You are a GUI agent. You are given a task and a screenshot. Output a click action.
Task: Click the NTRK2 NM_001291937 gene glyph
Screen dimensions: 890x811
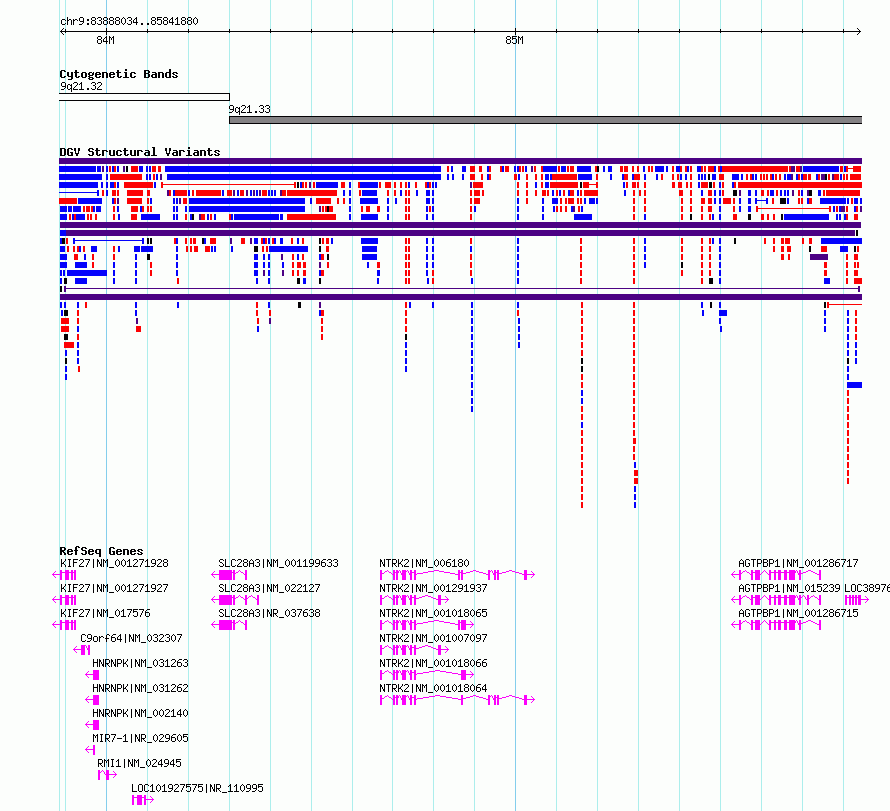click(414, 600)
